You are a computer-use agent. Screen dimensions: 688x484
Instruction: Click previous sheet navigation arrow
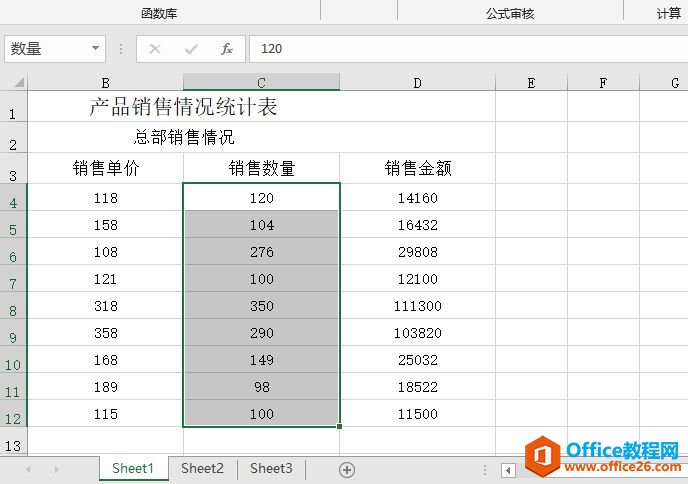point(29,470)
